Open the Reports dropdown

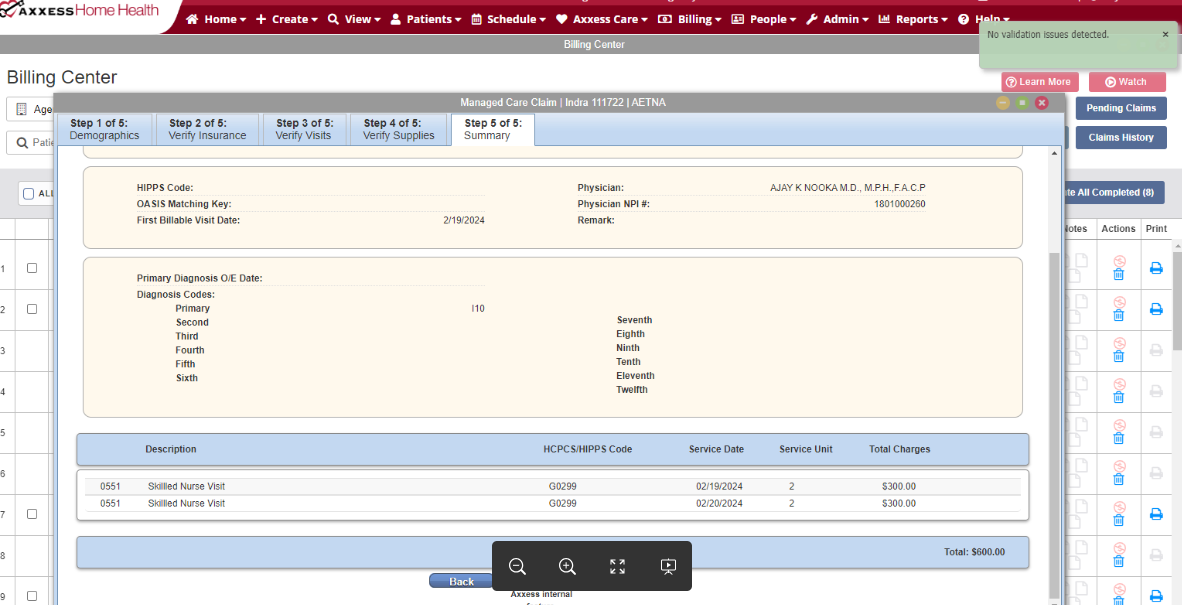click(913, 19)
